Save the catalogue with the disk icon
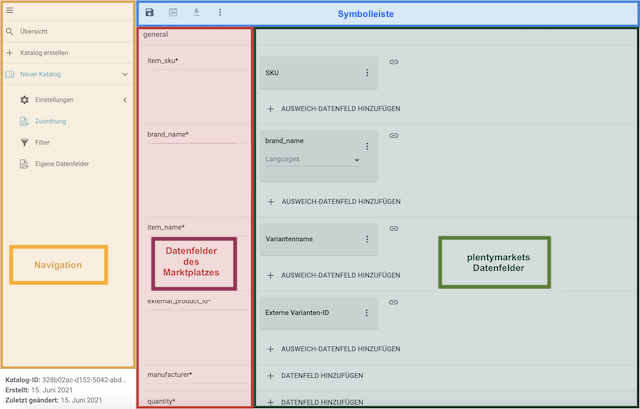Screen dimensions: 640x409 click(149, 12)
